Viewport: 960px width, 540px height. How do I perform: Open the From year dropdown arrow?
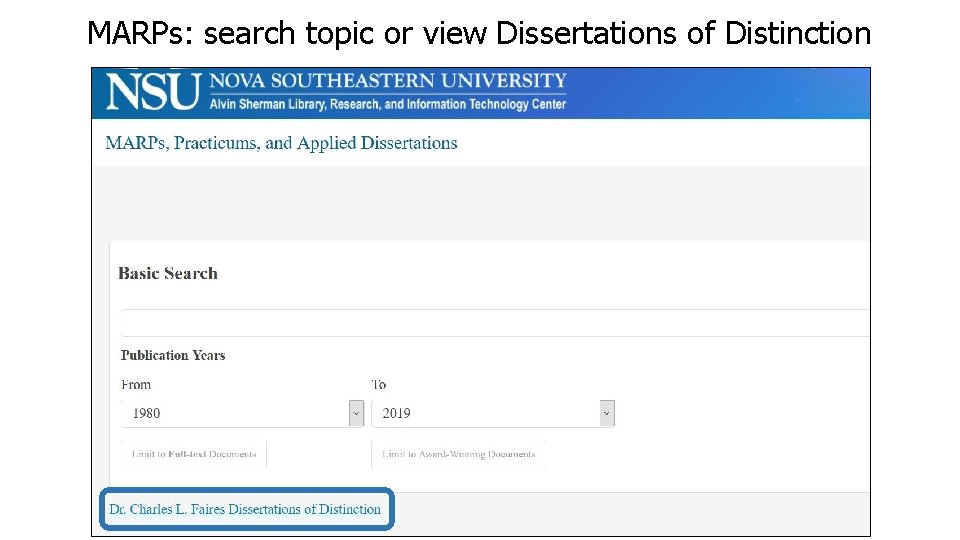pos(356,413)
